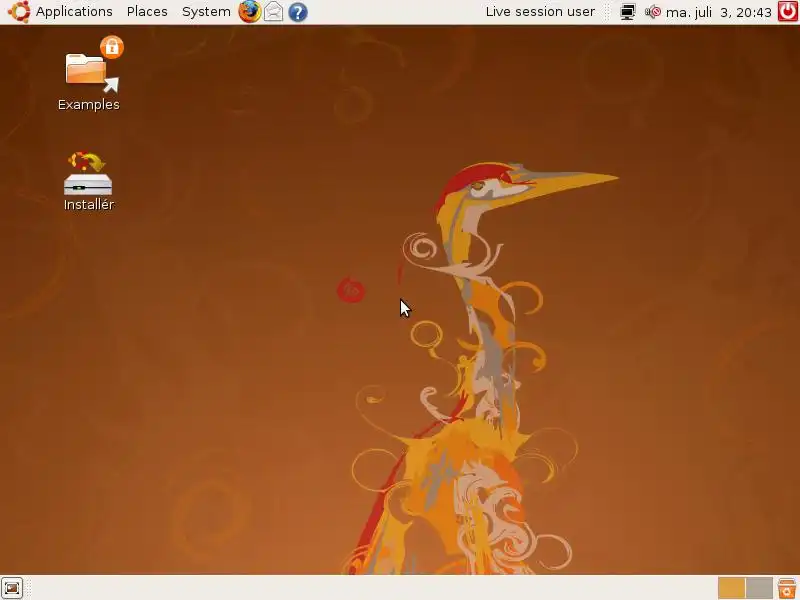Open the Places menu
The width and height of the screenshot is (800, 600).
[147, 12]
